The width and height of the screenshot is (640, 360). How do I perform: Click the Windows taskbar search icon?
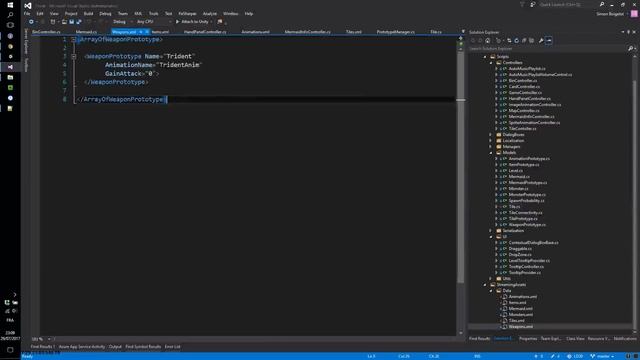click(10, 15)
